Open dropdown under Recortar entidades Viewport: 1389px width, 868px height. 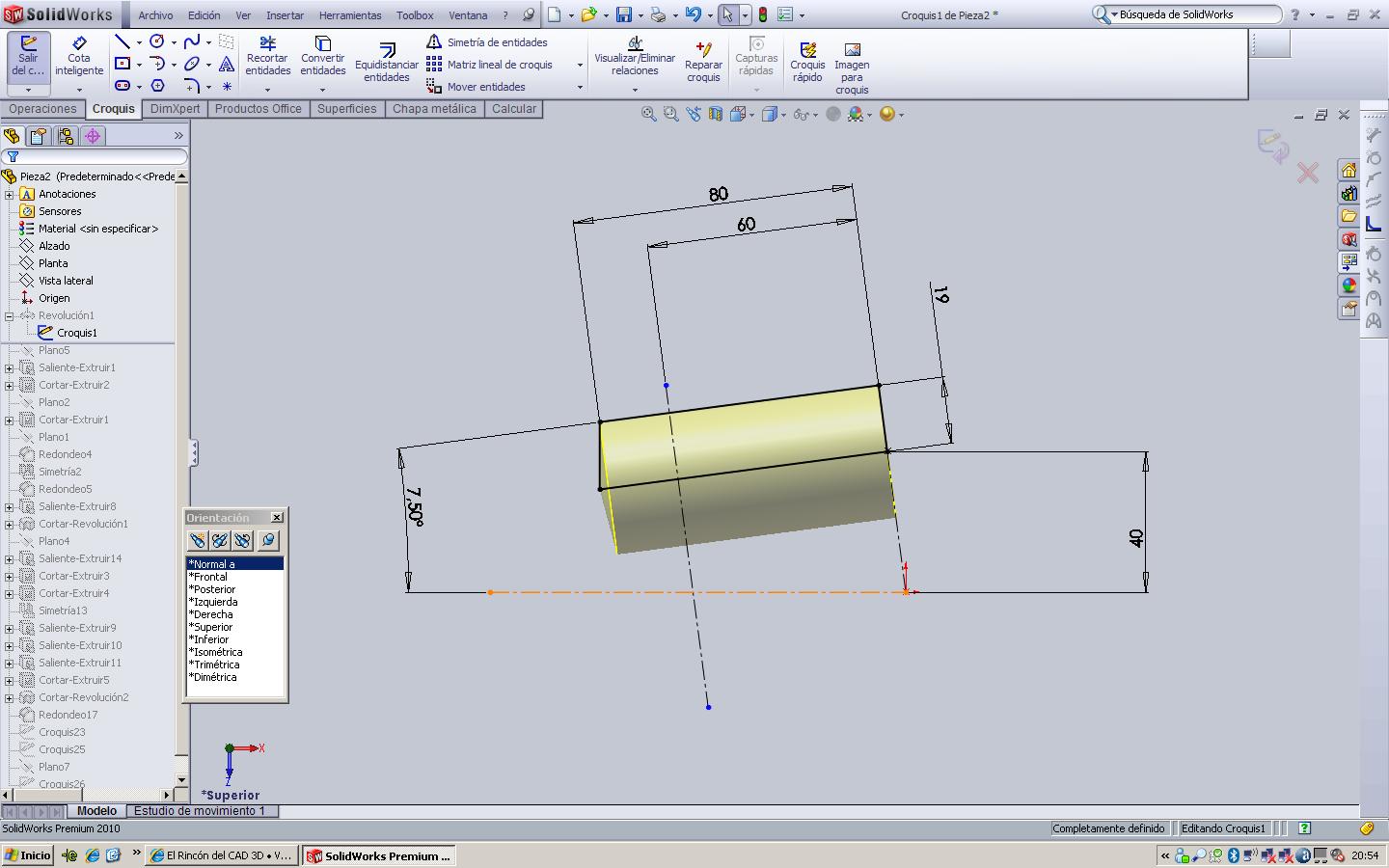tap(268, 90)
